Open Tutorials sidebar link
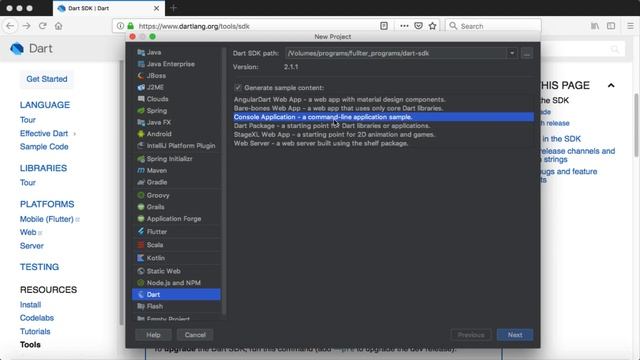This screenshot has height=360, width=640. click(35, 331)
